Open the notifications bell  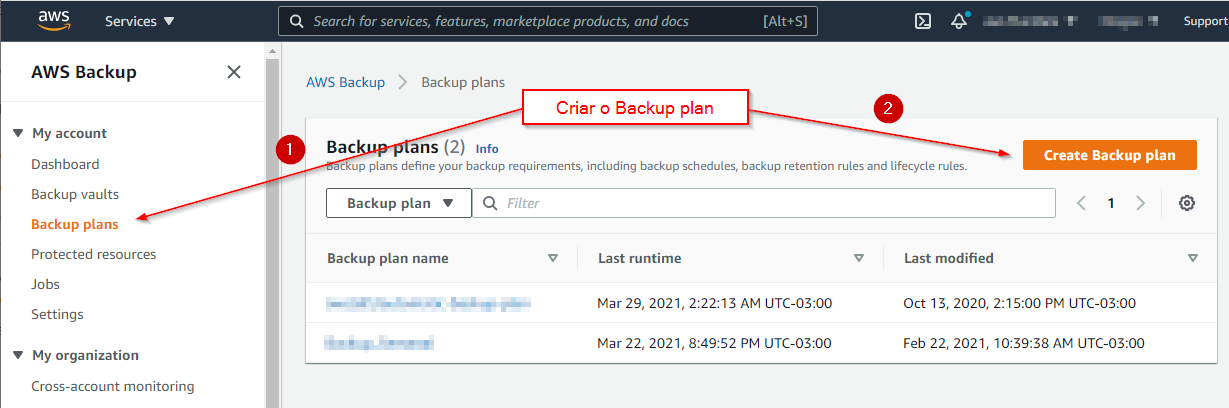(x=959, y=21)
